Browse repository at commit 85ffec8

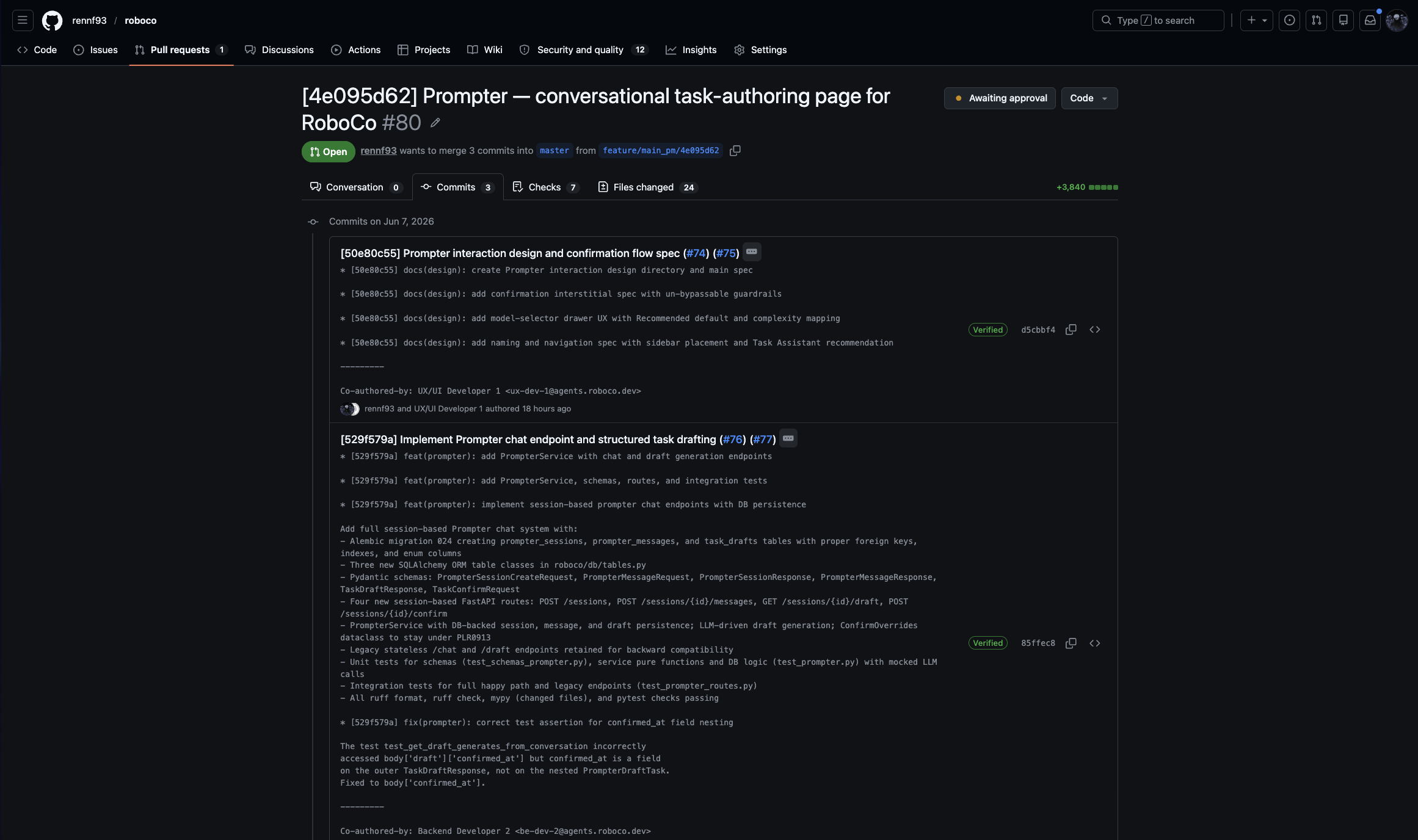click(1095, 643)
